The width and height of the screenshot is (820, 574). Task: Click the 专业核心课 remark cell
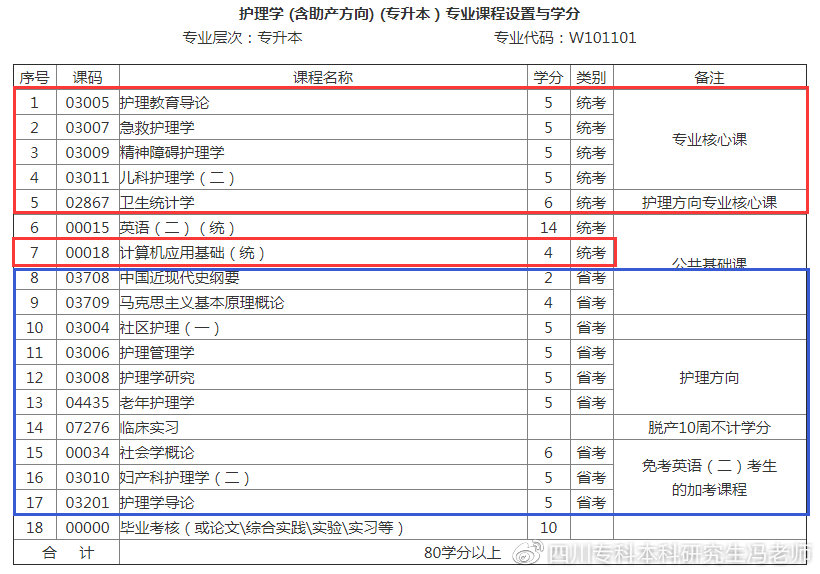pos(709,140)
